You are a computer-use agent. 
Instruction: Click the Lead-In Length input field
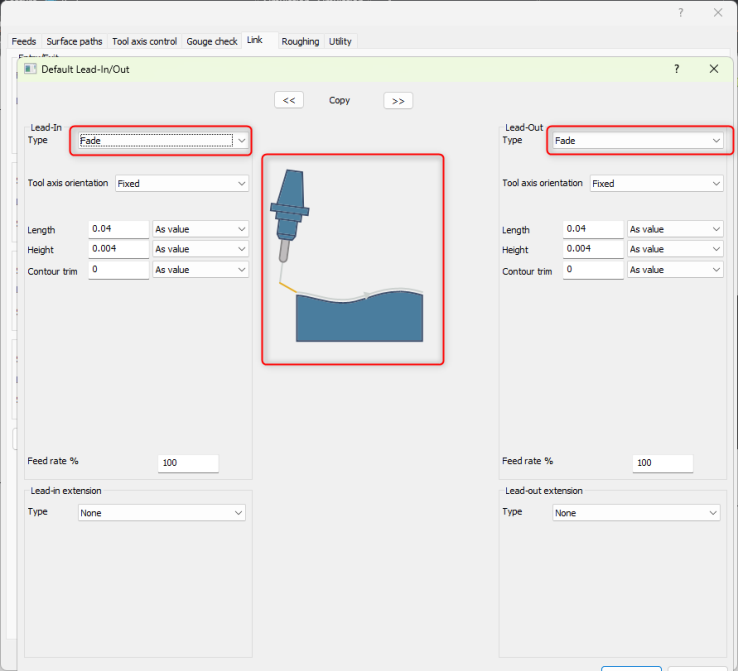point(118,230)
